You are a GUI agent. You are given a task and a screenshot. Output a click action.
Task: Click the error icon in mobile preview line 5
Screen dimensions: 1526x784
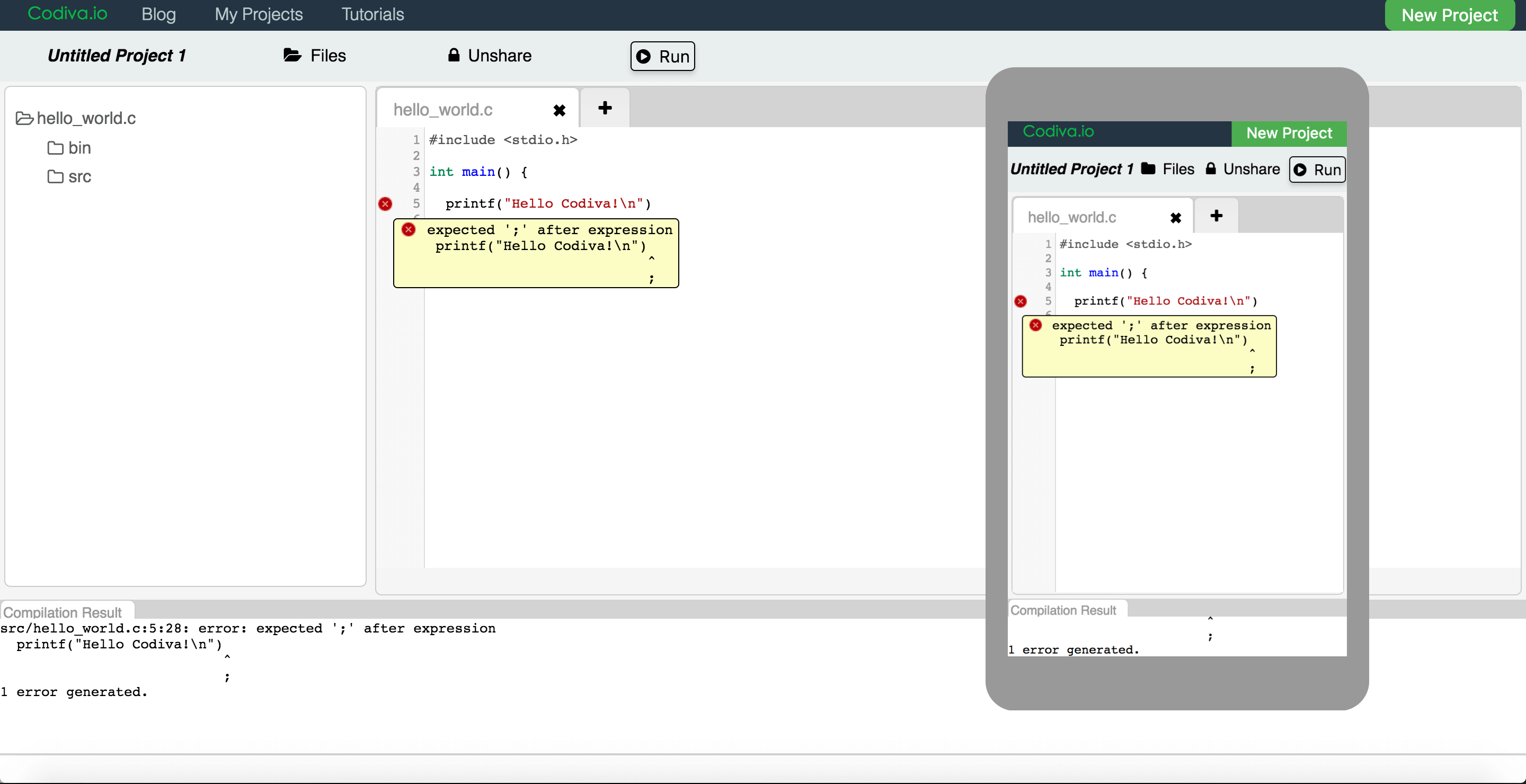1020,300
